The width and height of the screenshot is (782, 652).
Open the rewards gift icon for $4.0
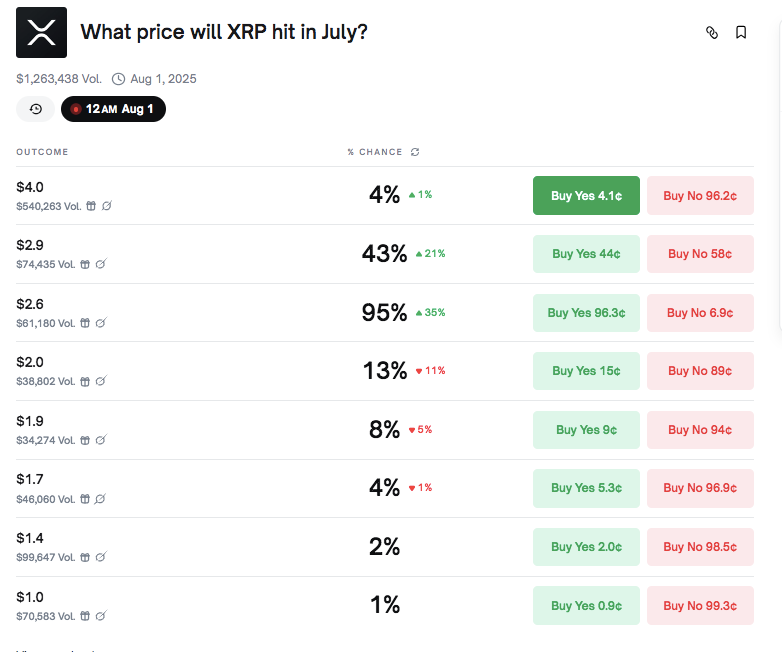(91, 206)
